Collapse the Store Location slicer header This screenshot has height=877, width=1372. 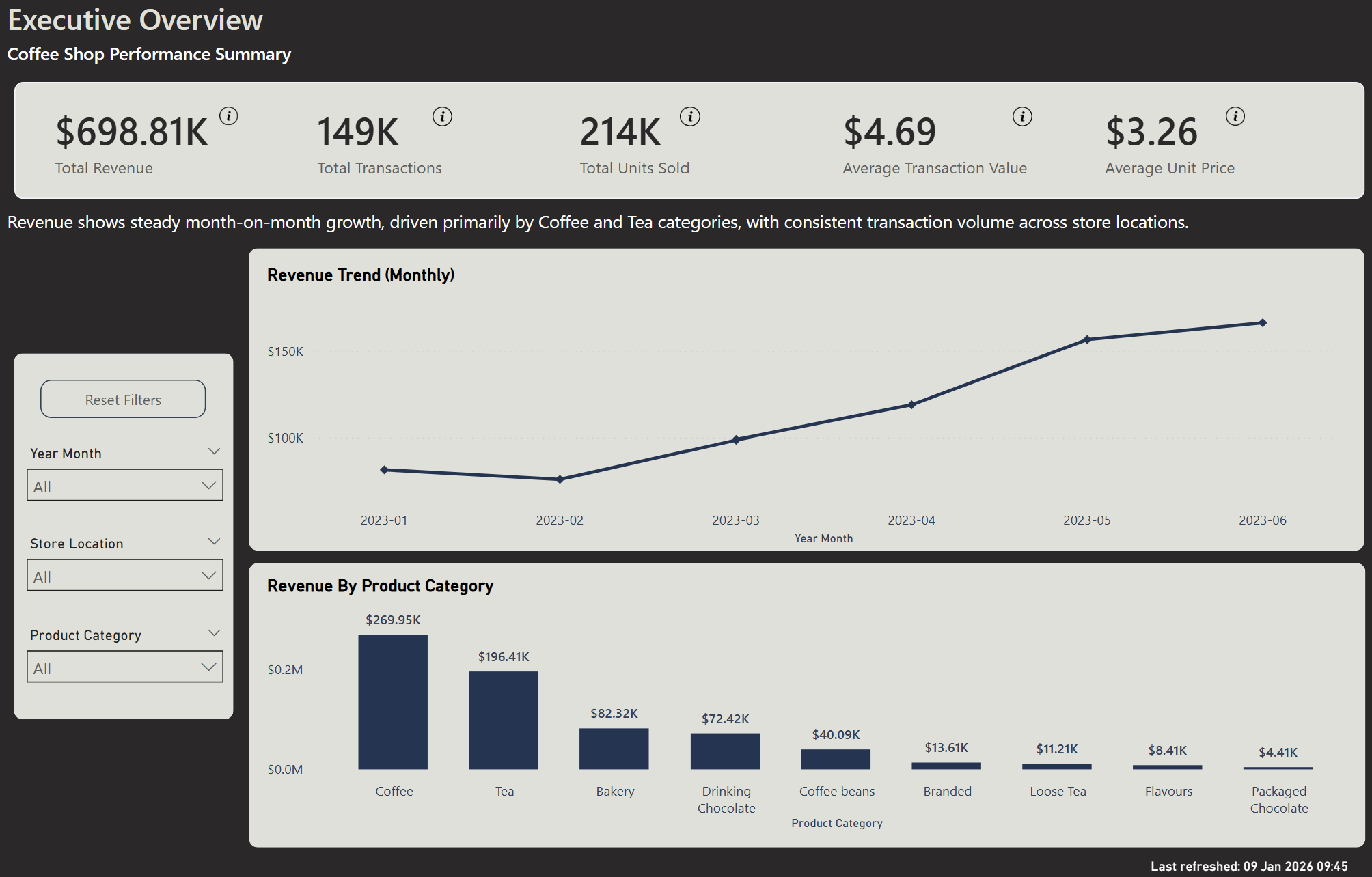pos(214,541)
